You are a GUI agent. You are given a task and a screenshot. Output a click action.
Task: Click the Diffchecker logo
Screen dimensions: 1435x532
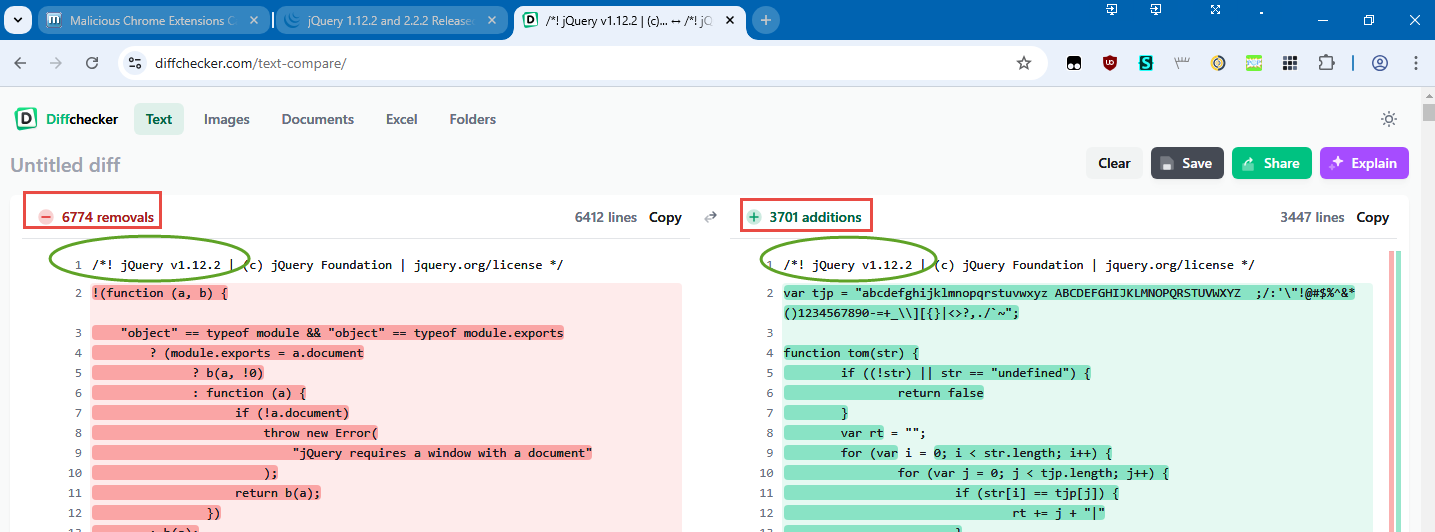click(66, 119)
